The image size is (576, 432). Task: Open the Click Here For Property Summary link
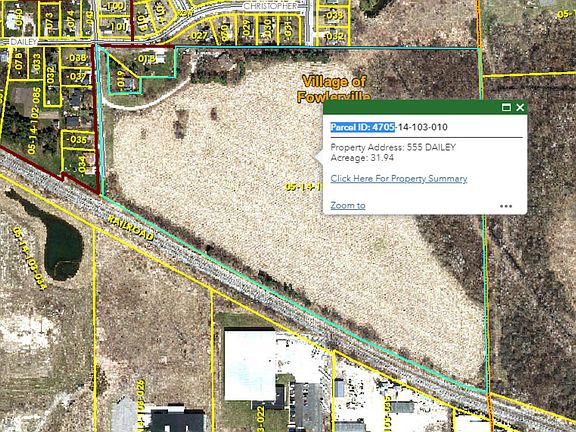[x=399, y=179]
